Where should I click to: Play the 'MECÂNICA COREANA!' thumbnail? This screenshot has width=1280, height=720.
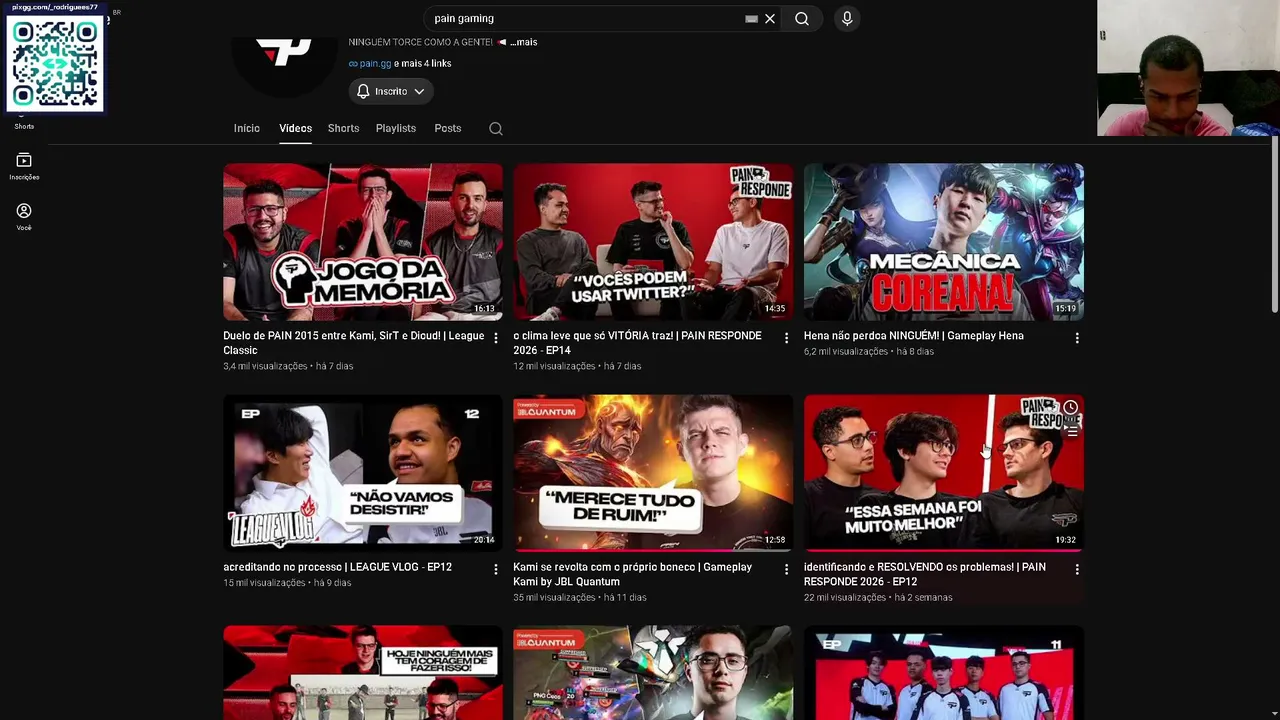[x=944, y=242]
